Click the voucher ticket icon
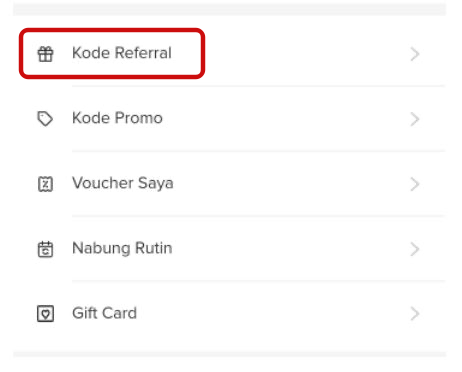Viewport: 462px width, 372px height. [x=45, y=184]
